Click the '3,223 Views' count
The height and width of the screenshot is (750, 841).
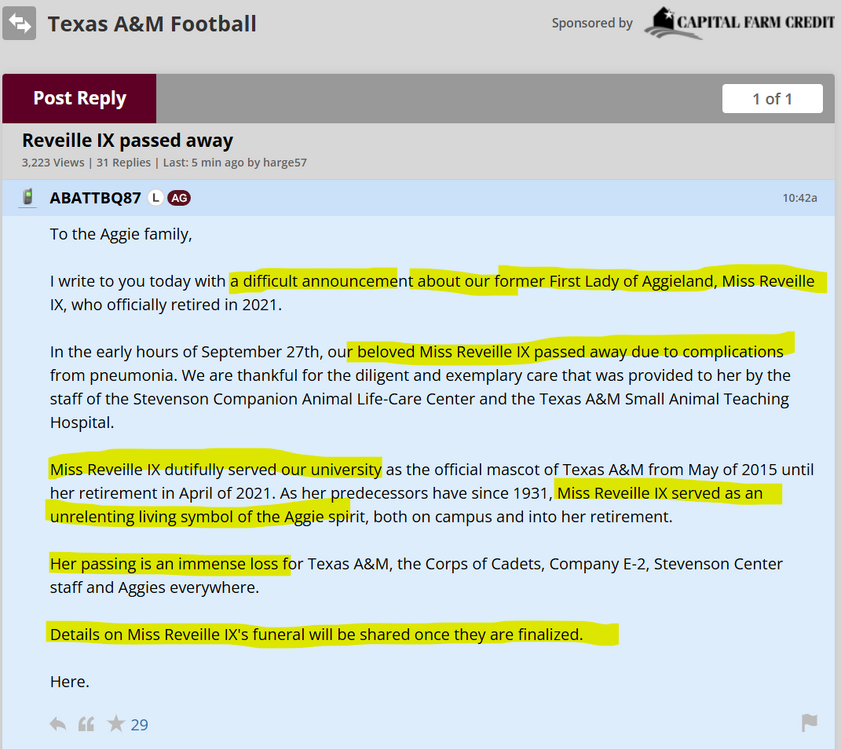point(53,162)
